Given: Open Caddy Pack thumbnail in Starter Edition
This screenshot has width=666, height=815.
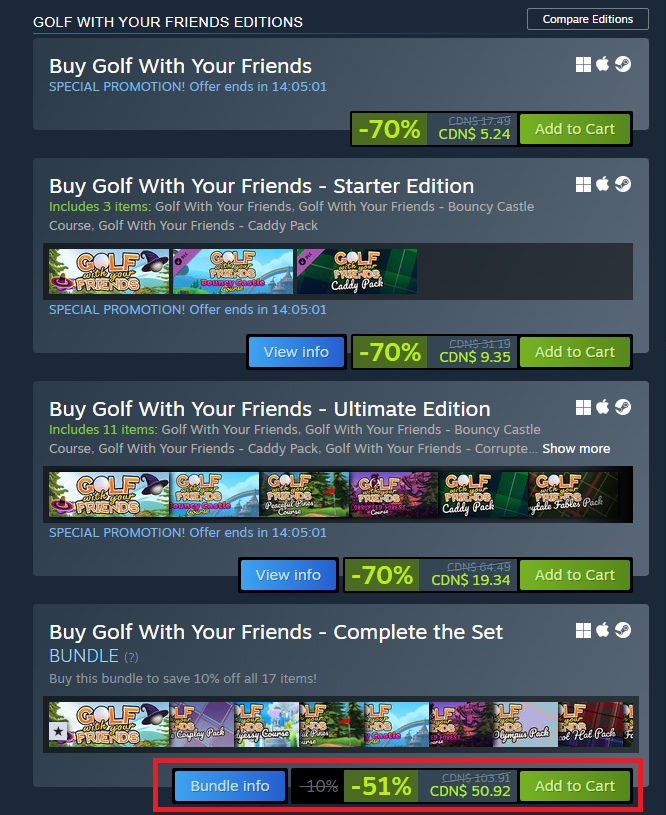Looking at the screenshot, I should coord(357,271).
